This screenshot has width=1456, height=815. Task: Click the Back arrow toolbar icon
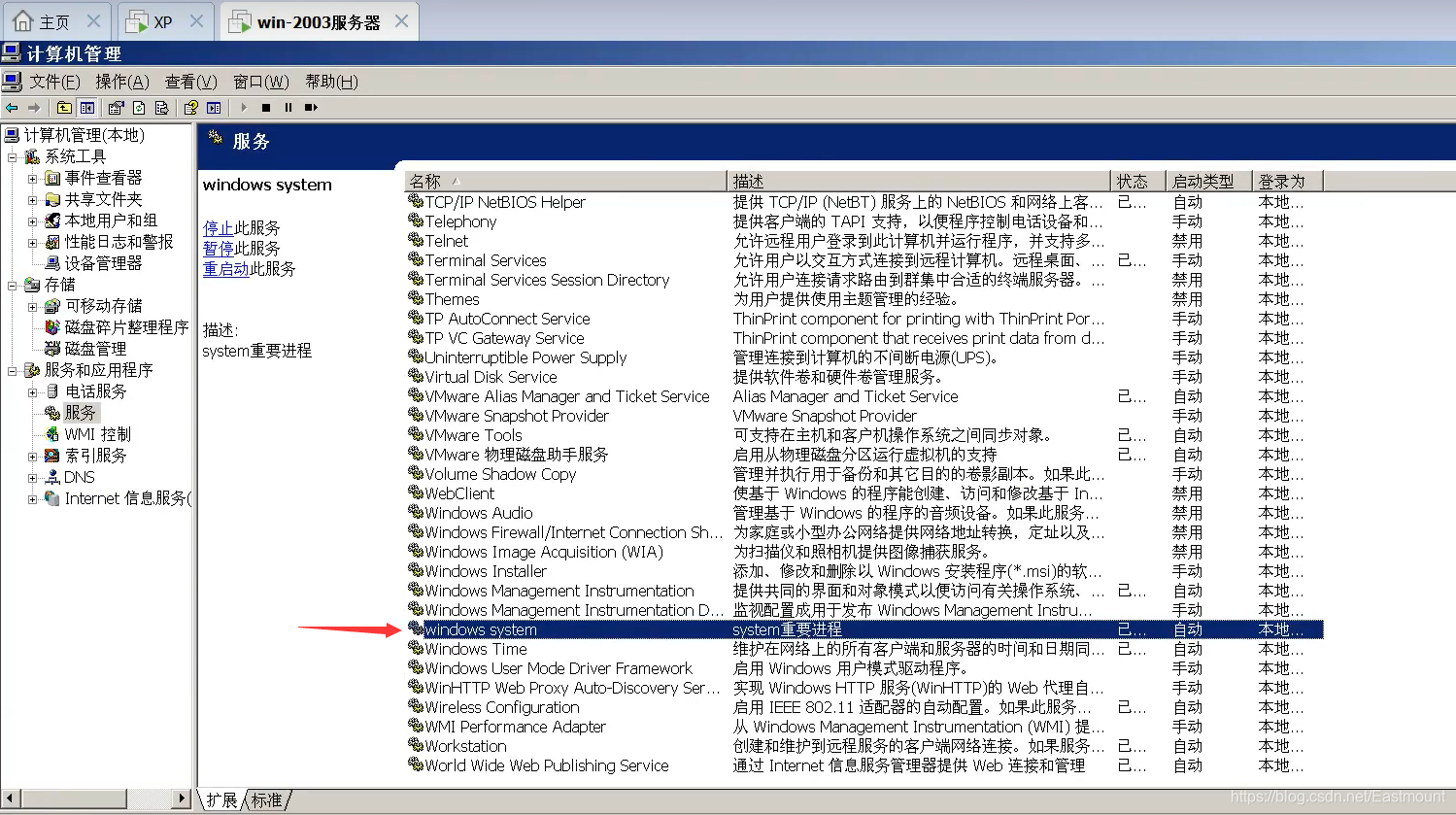pos(12,108)
